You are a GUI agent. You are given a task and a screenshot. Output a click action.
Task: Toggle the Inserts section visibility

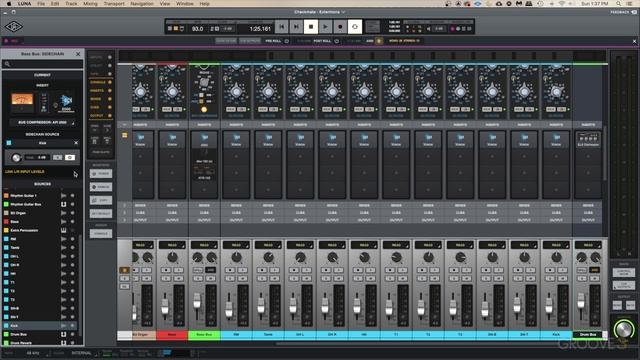point(110,91)
